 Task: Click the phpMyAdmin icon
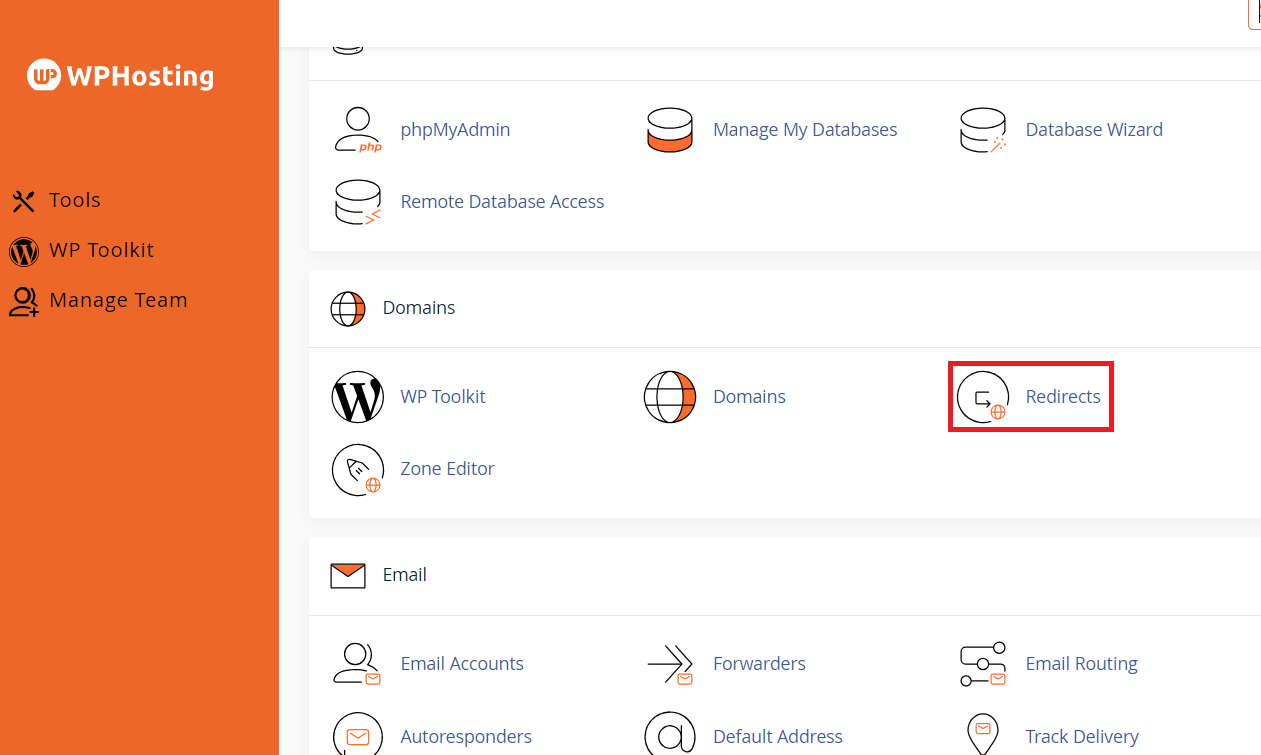click(357, 130)
